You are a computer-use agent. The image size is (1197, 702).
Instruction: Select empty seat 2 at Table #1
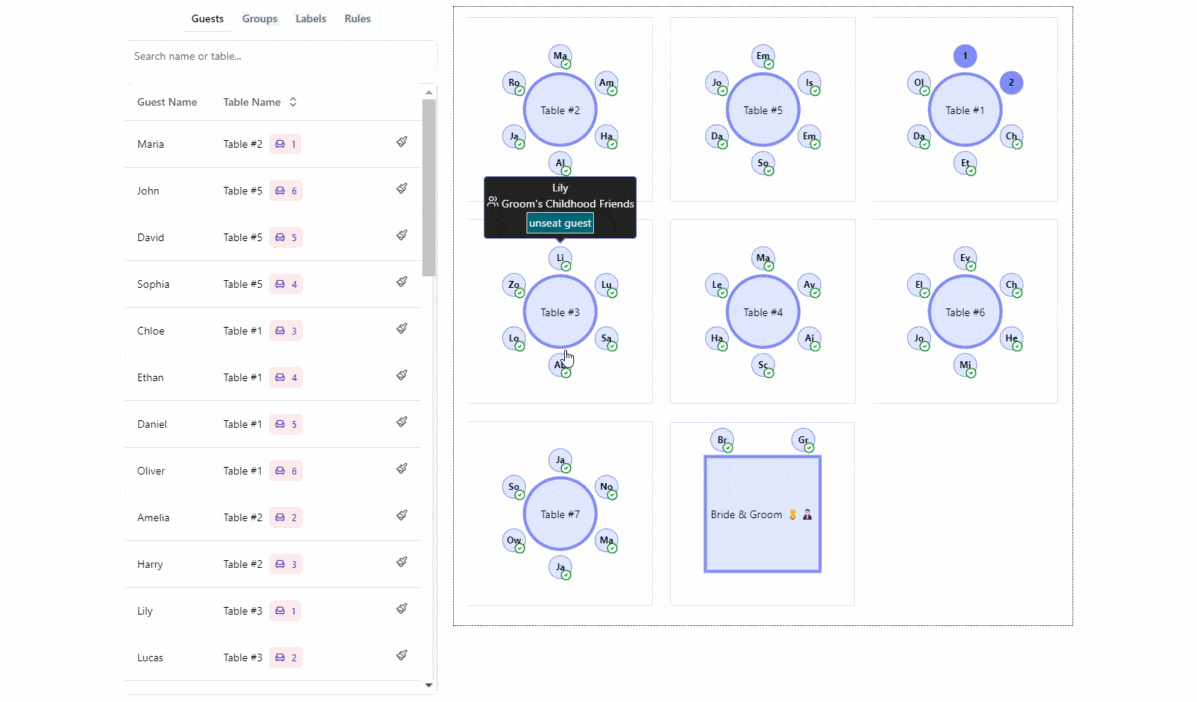(x=1011, y=82)
